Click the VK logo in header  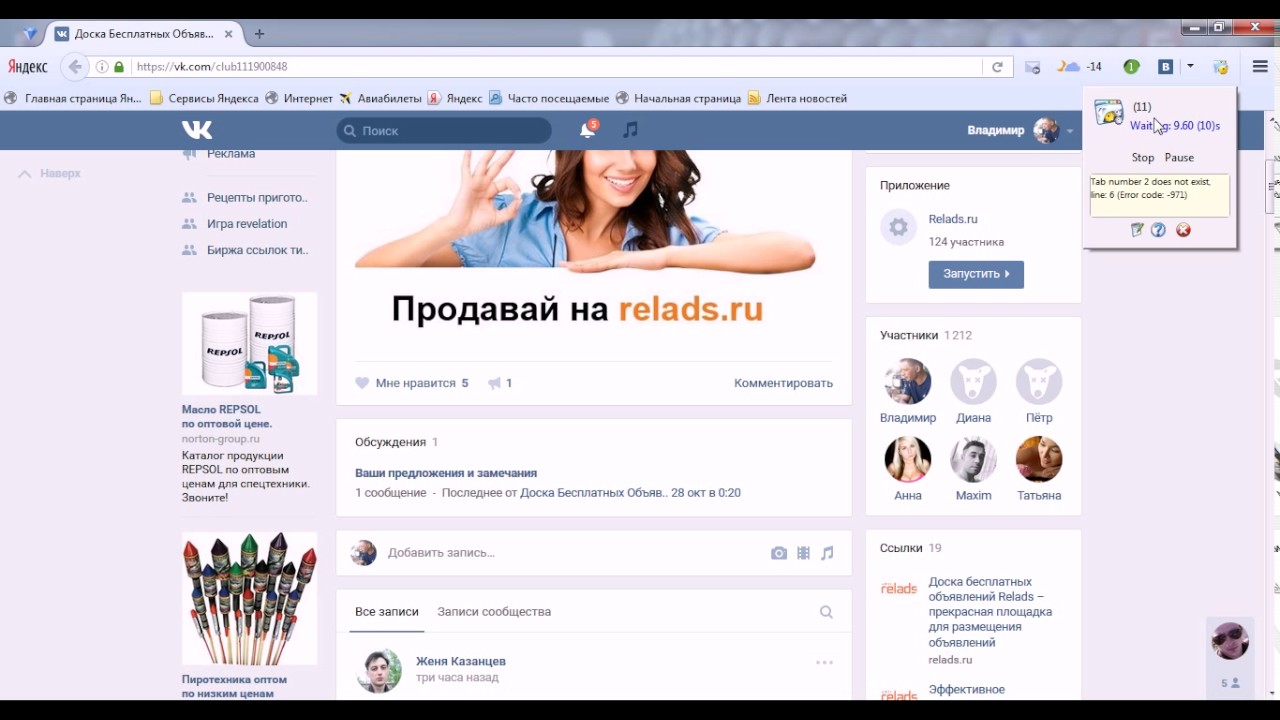pyautogui.click(x=197, y=130)
